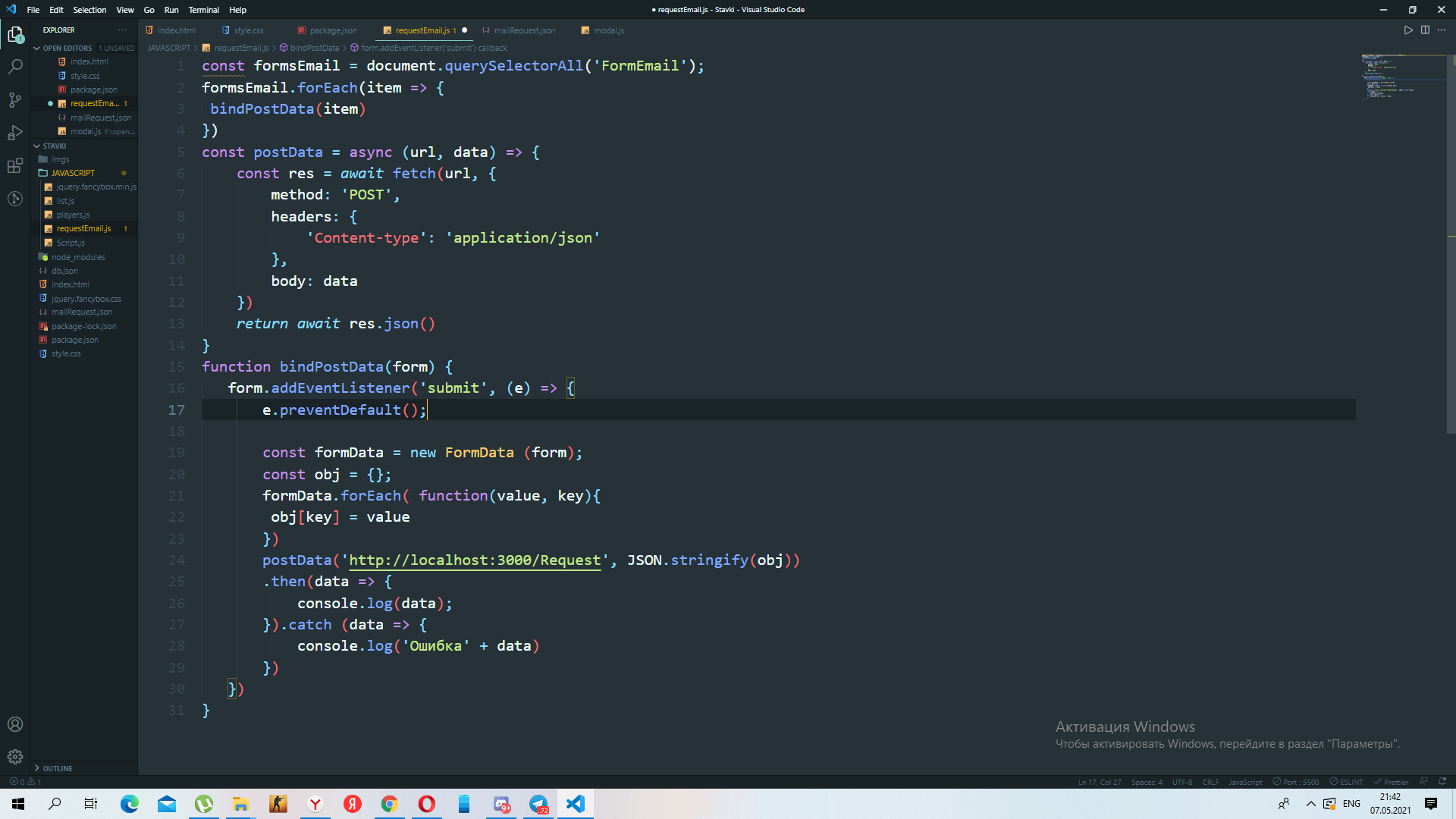The width and height of the screenshot is (1456, 819).
Task: Open Telegram from taskbar
Action: click(x=538, y=804)
